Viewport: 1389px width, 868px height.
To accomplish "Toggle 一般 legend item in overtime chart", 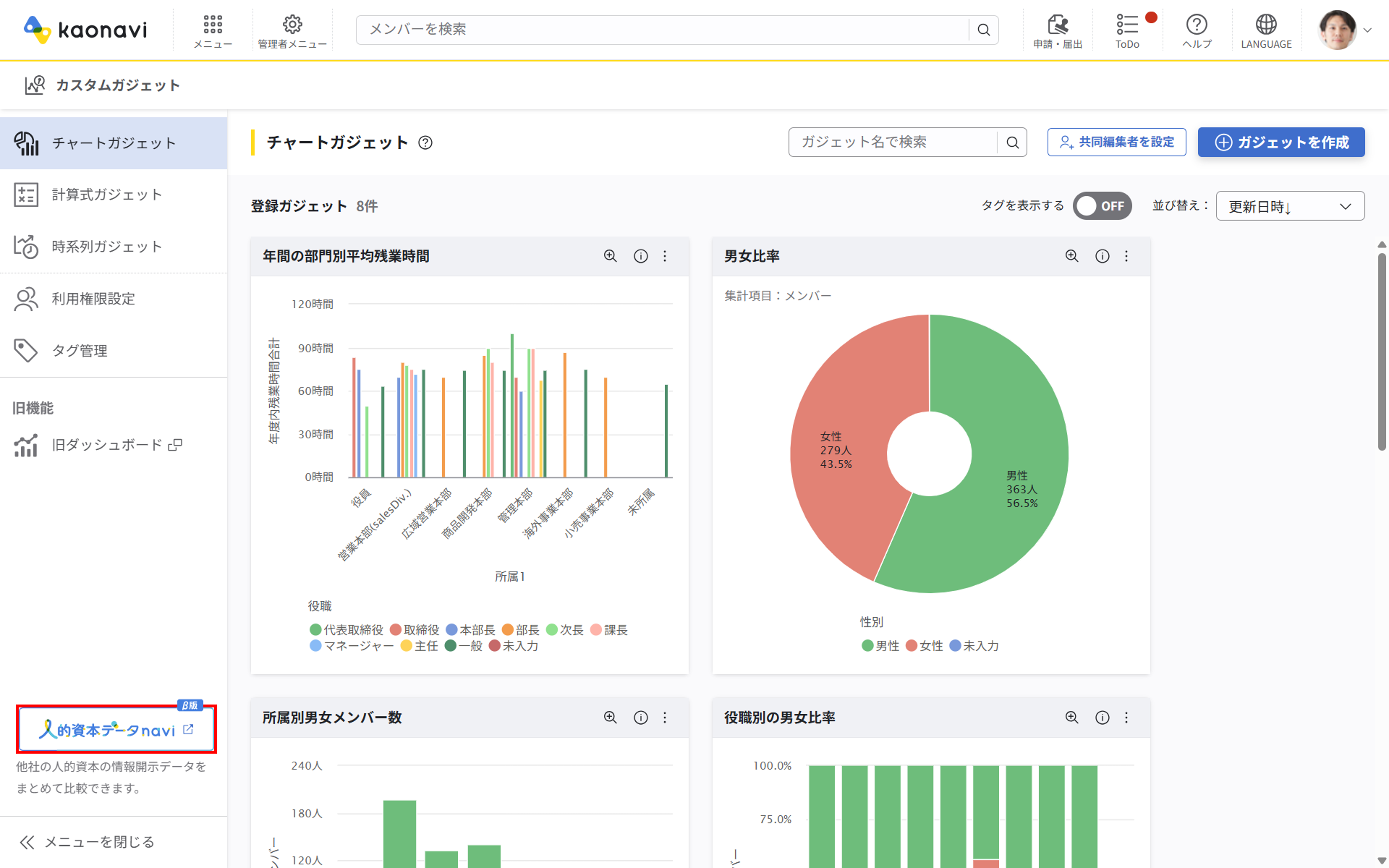I will click(x=464, y=646).
